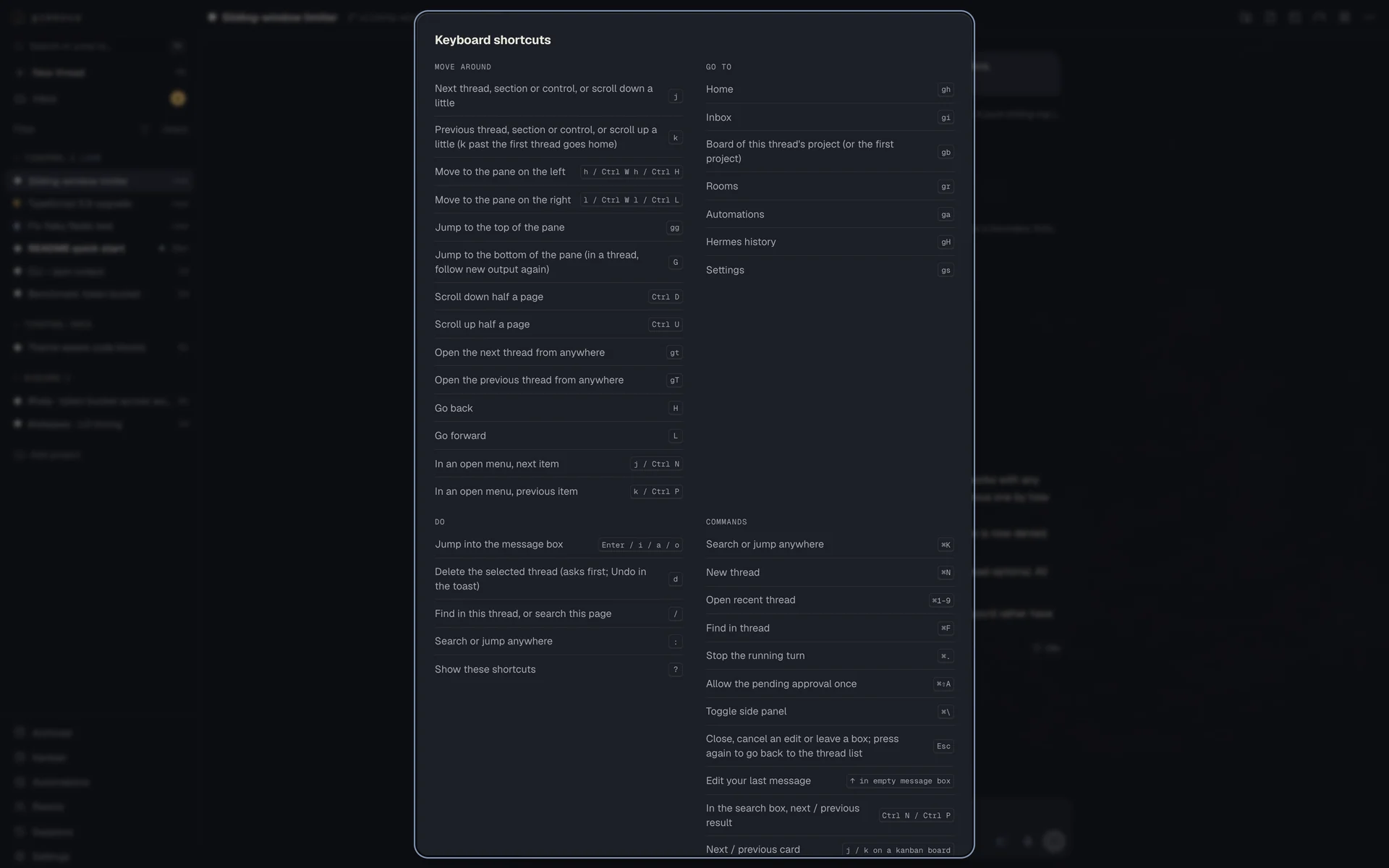Click the "gT" key badge
The height and width of the screenshot is (868, 1389).
pos(674,380)
